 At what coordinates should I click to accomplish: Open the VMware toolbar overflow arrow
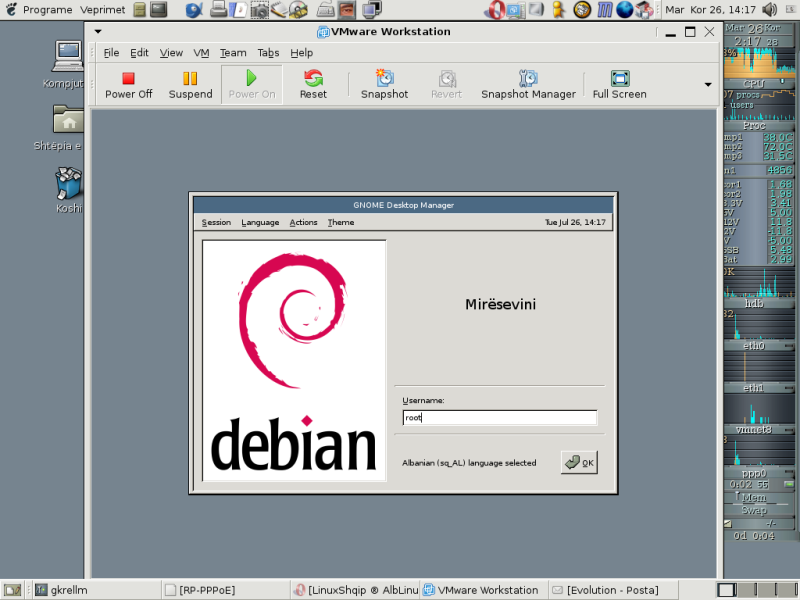tap(708, 85)
